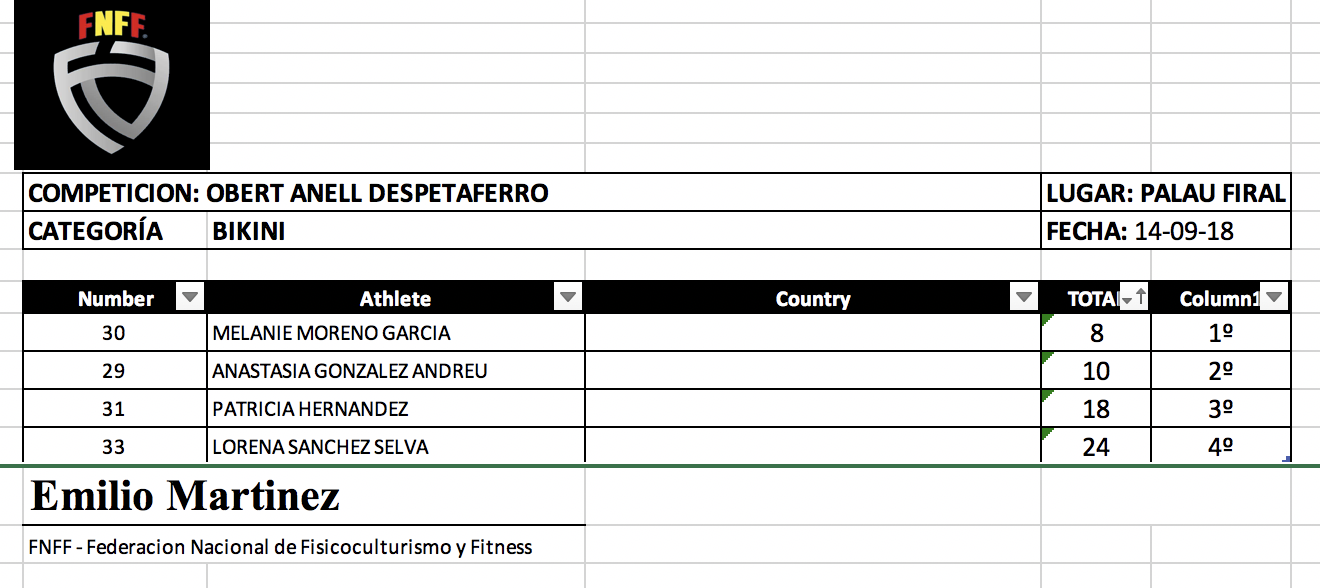Click the FNFF shield logo image
Image resolution: width=1320 pixels, height=588 pixels.
tap(111, 85)
